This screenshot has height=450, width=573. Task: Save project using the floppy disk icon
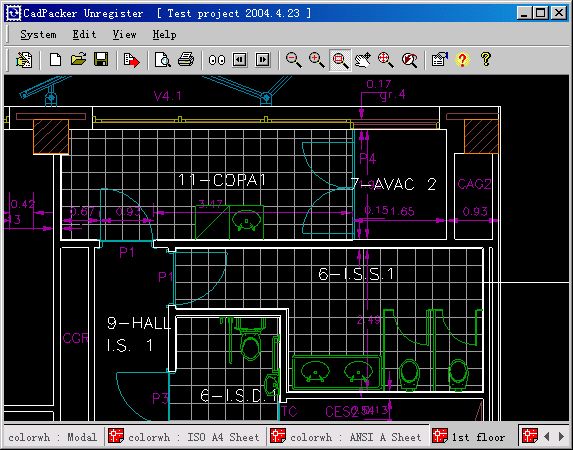pos(101,59)
